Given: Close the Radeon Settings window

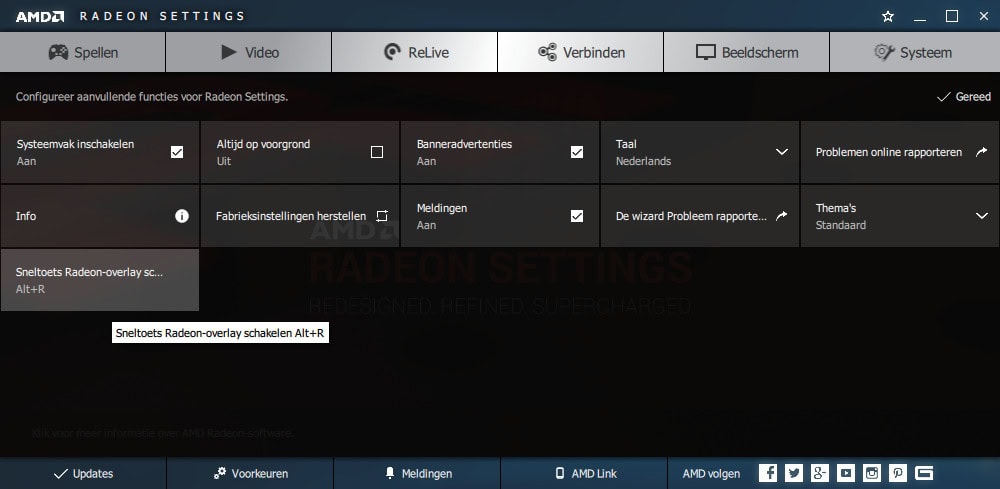Looking at the screenshot, I should pyautogui.click(x=983, y=17).
